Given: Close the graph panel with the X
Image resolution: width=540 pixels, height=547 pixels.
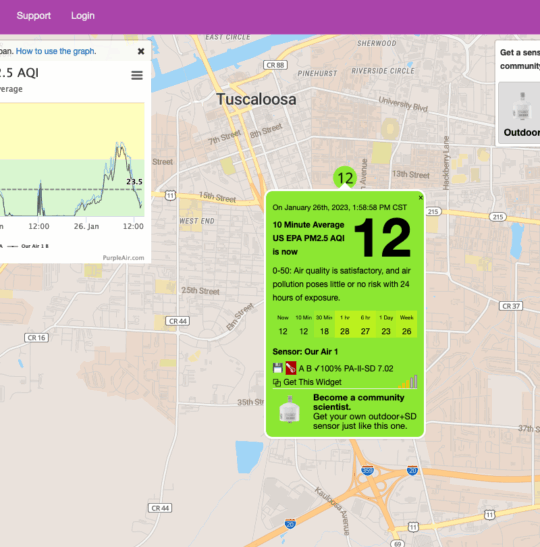Looking at the screenshot, I should (x=141, y=51).
